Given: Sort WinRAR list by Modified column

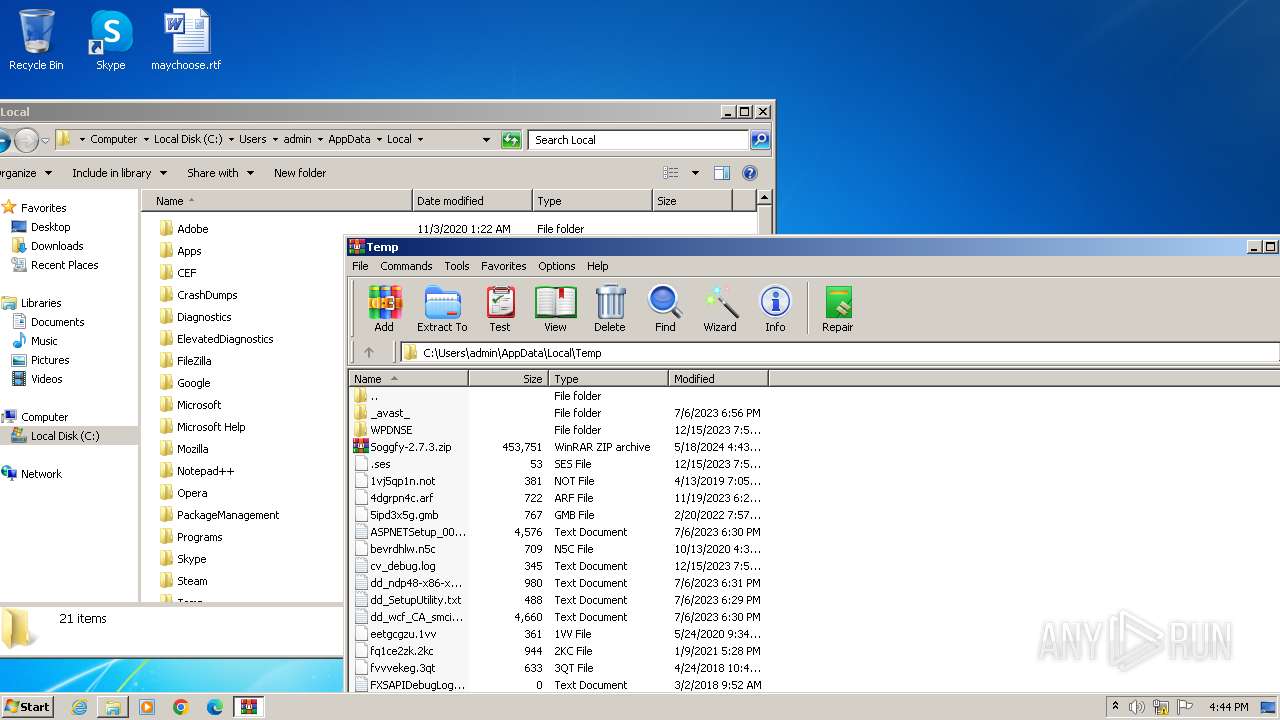Looking at the screenshot, I should pos(718,379).
